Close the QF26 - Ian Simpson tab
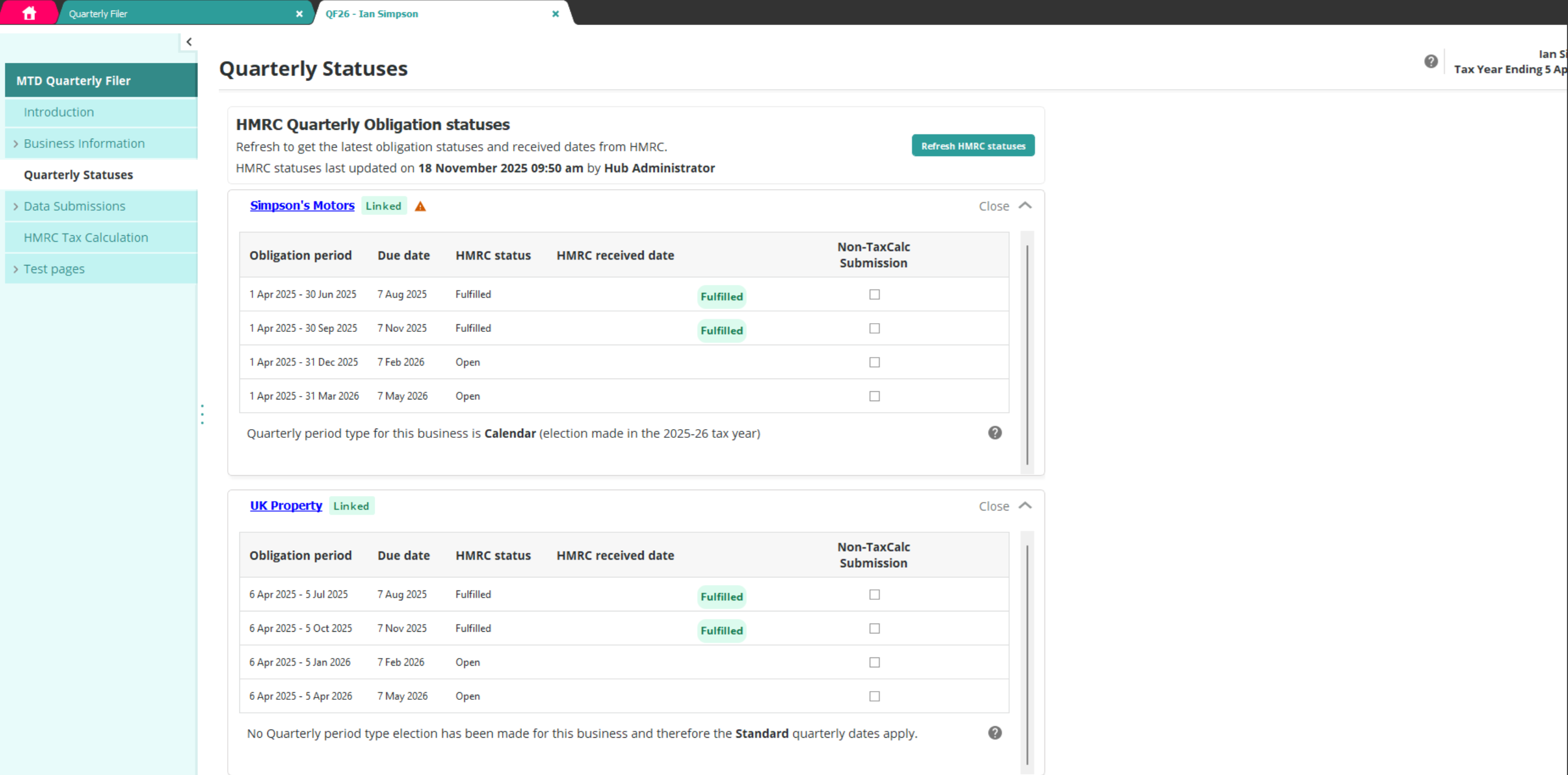Screen dimensions: 1568x775 coord(555,13)
